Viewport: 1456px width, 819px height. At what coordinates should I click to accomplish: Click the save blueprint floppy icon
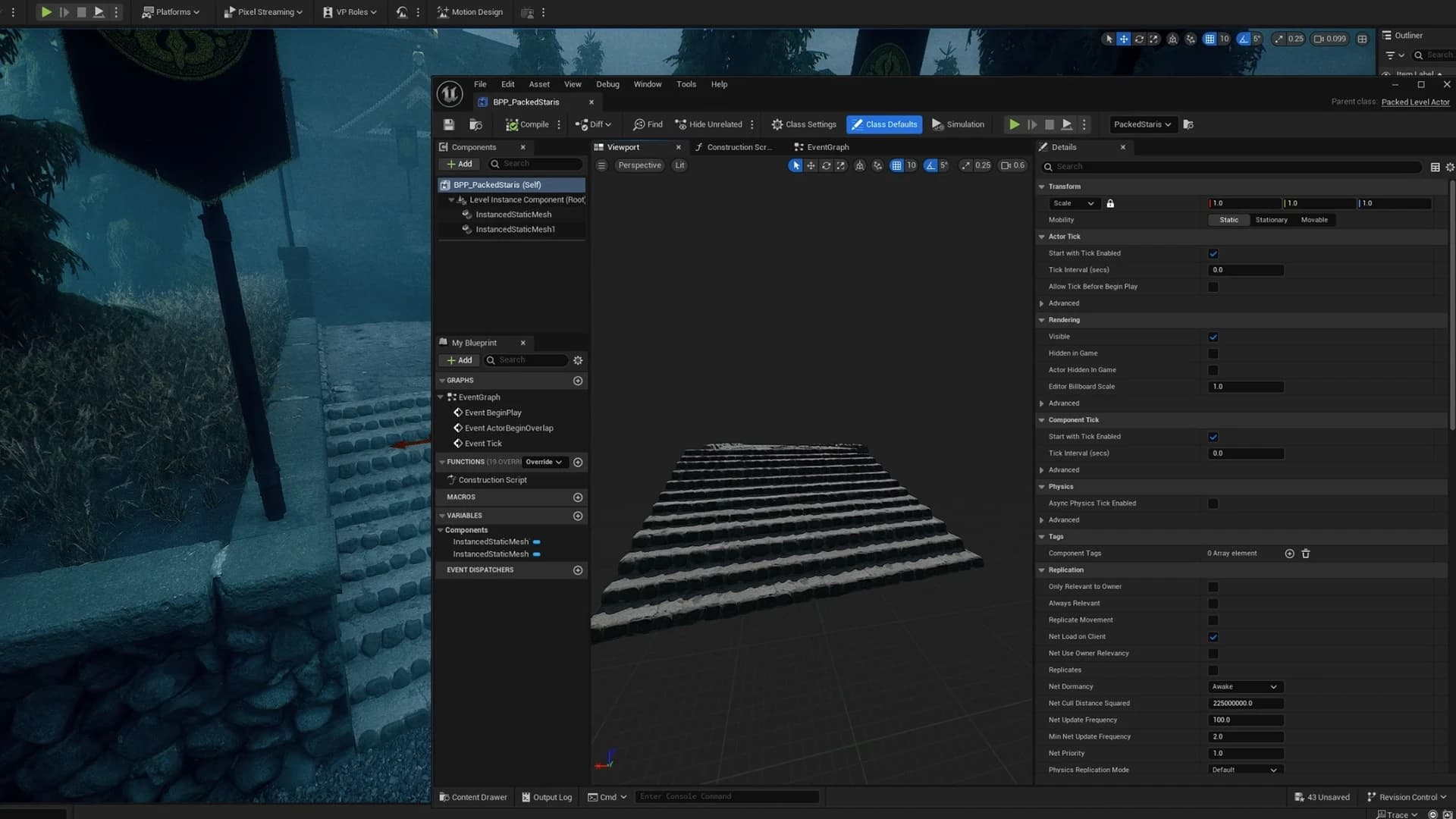tap(449, 124)
